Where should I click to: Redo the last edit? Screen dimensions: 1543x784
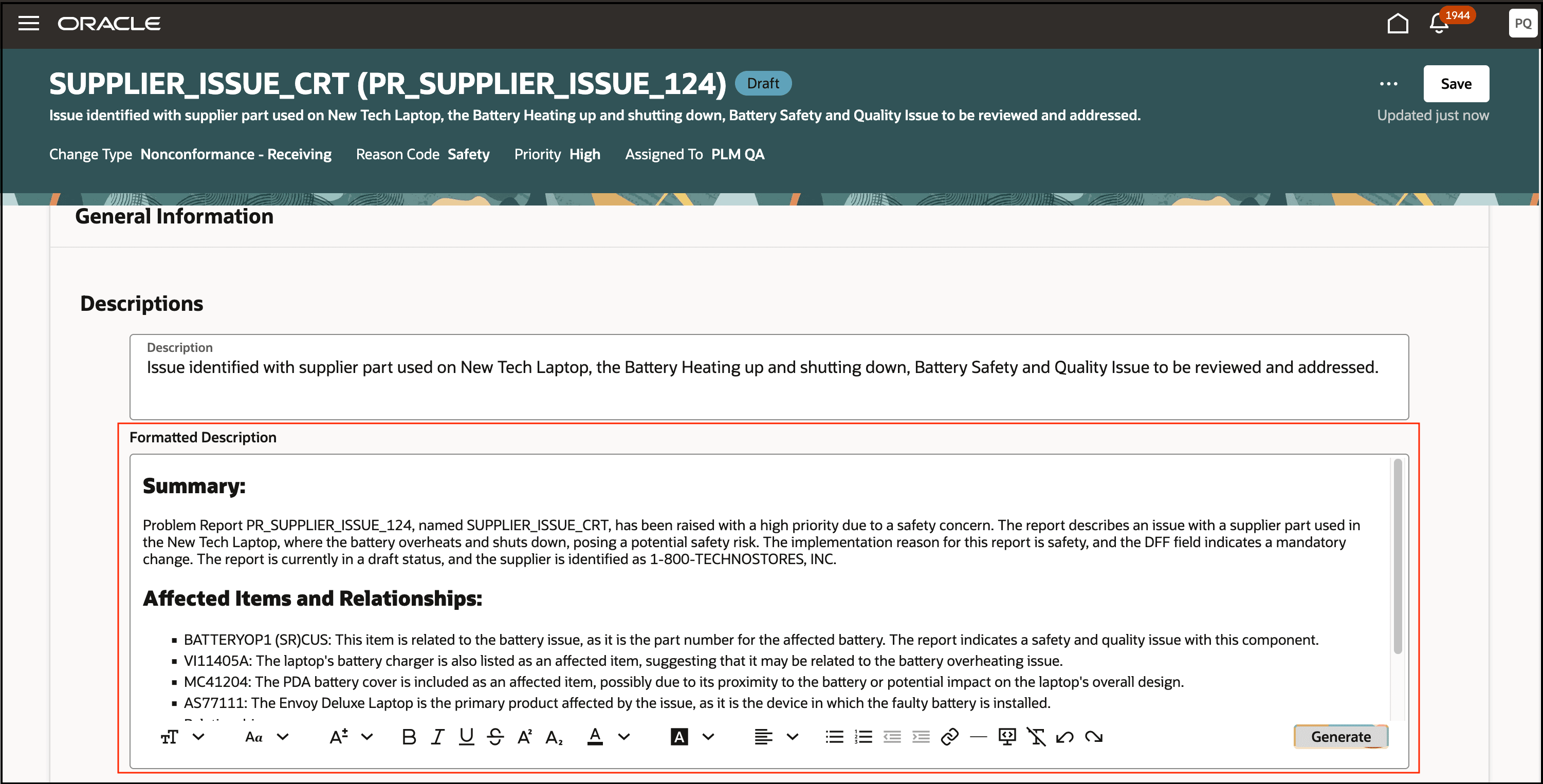click(x=1094, y=737)
